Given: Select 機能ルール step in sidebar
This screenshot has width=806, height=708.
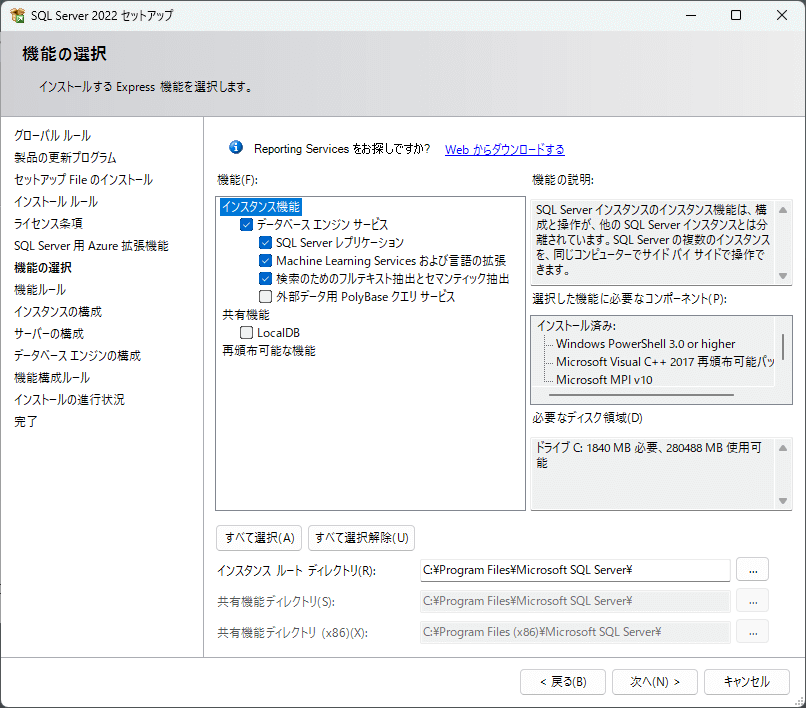Looking at the screenshot, I should (x=40, y=289).
